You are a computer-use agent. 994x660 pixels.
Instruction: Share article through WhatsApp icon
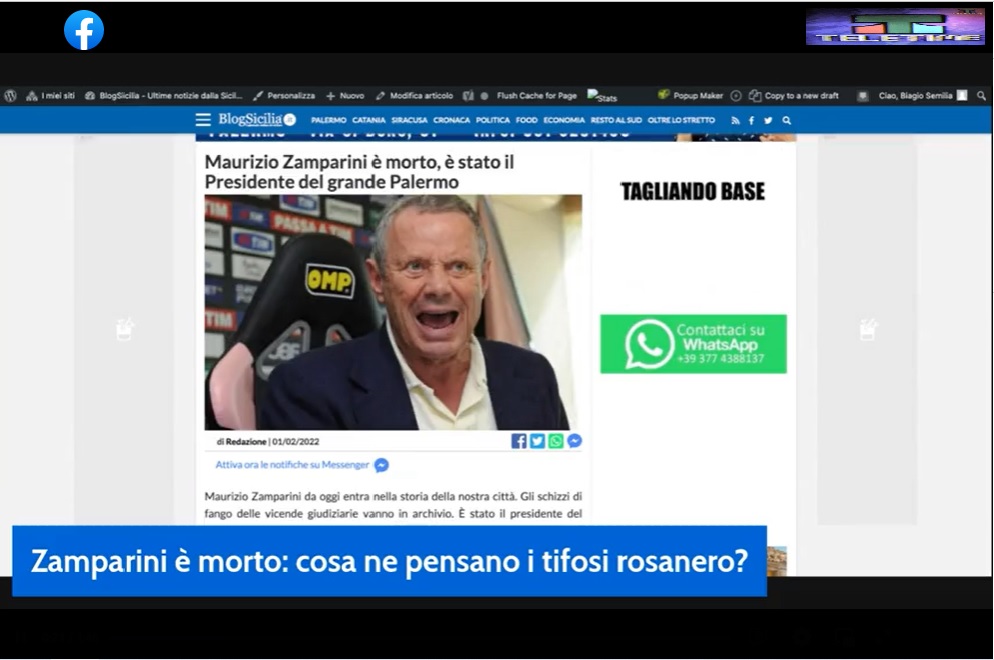click(x=556, y=441)
